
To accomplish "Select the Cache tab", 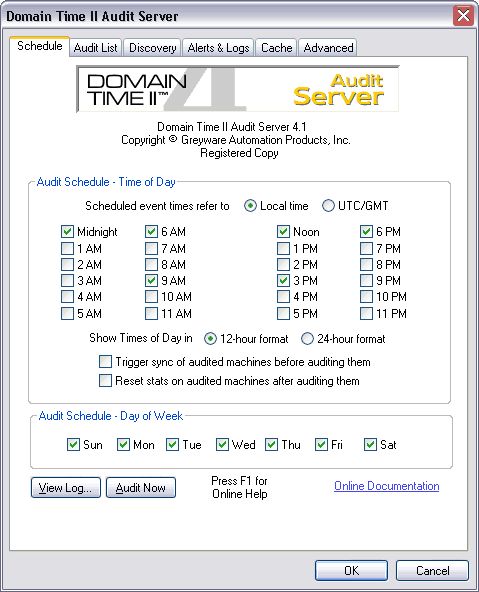I will [x=276, y=48].
